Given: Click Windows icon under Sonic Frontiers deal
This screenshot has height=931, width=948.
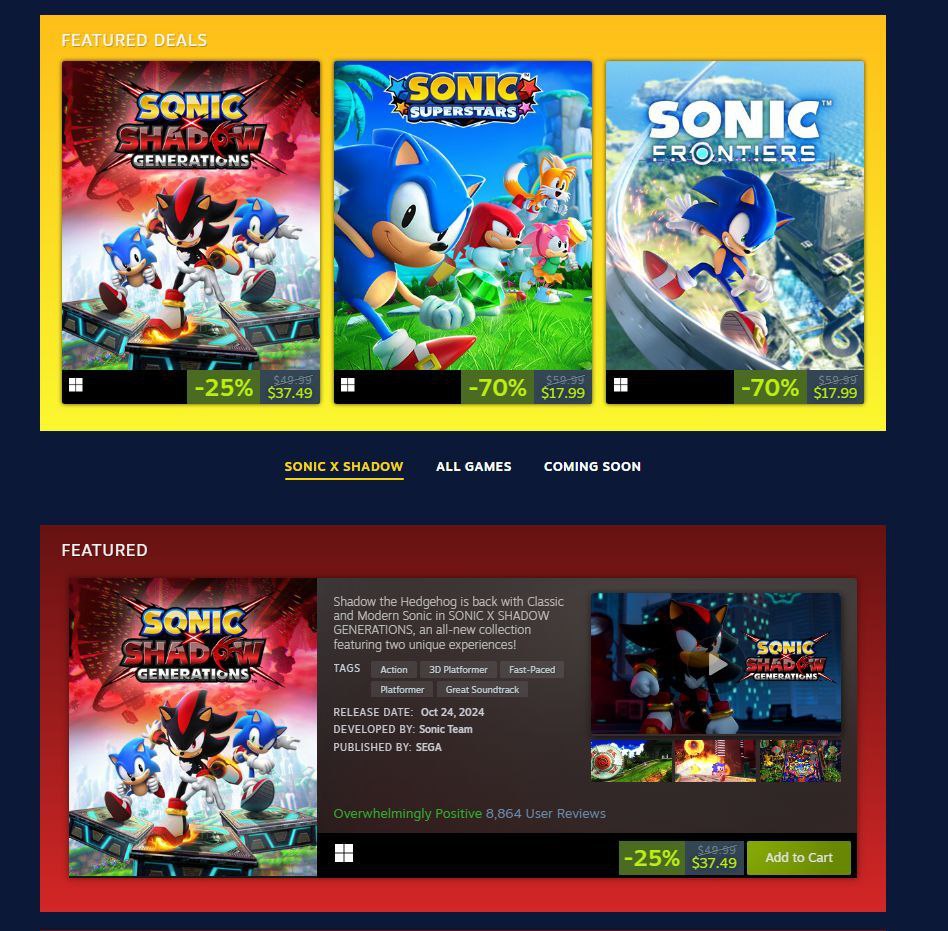Looking at the screenshot, I should pyautogui.click(x=620, y=385).
